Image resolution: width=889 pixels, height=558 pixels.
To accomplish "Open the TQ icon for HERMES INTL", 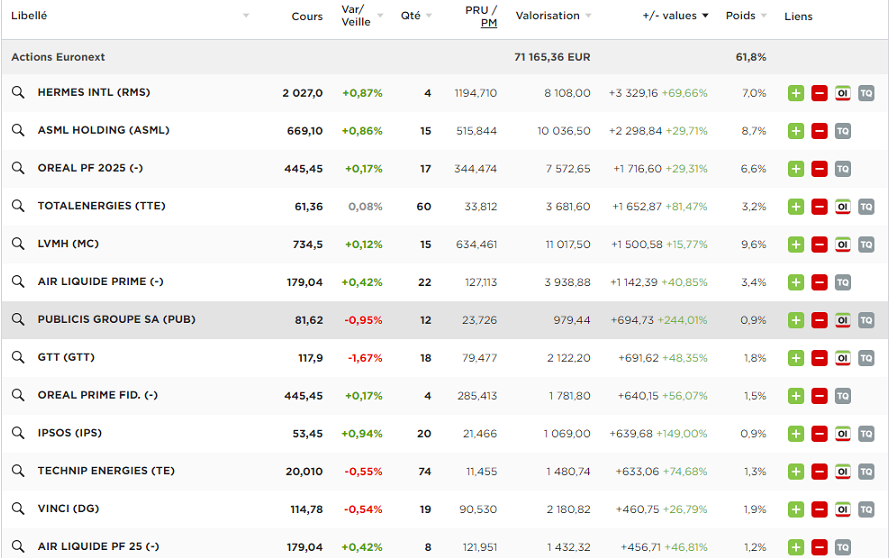I will [866, 93].
